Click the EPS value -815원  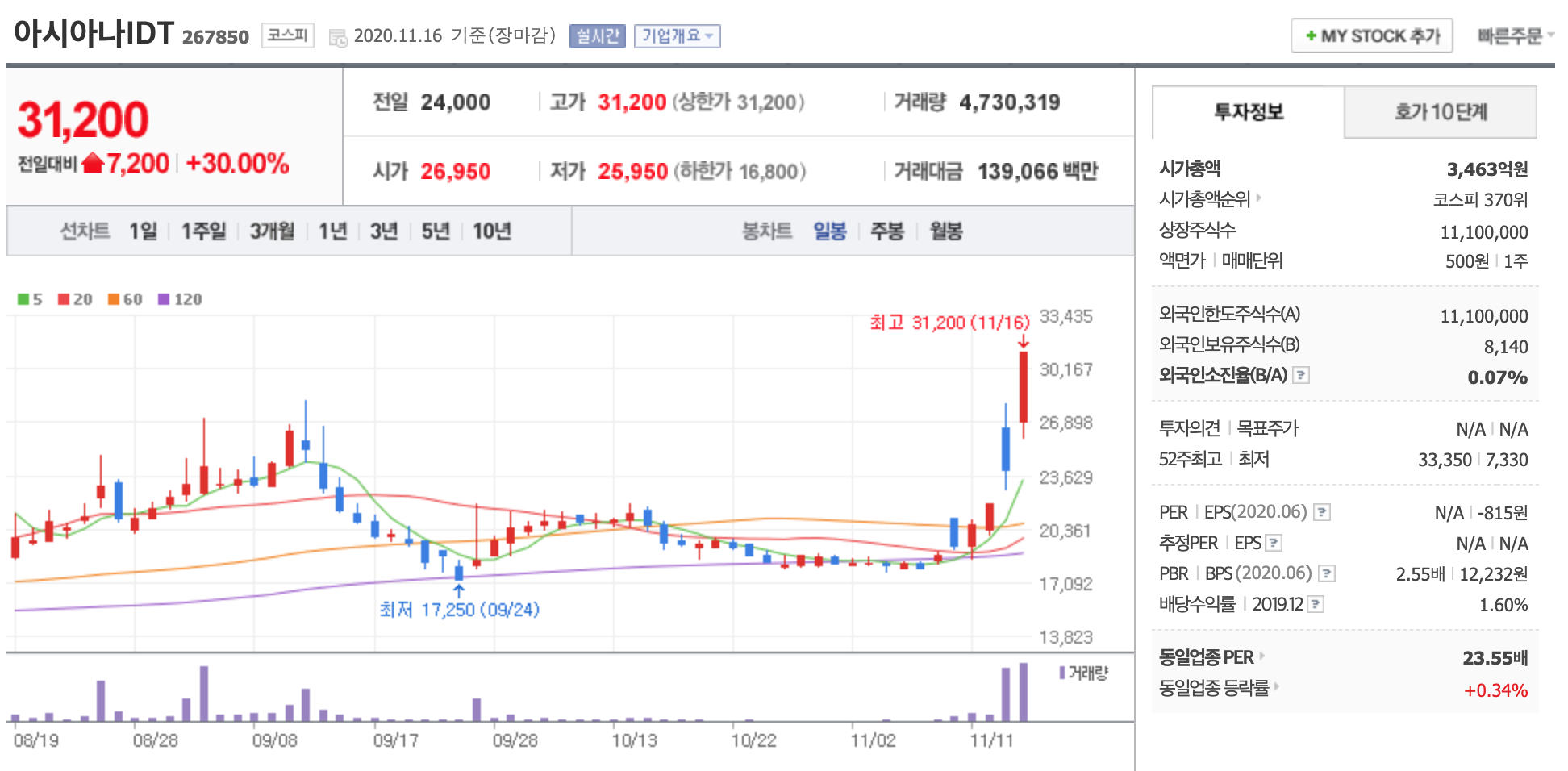[x=1503, y=513]
